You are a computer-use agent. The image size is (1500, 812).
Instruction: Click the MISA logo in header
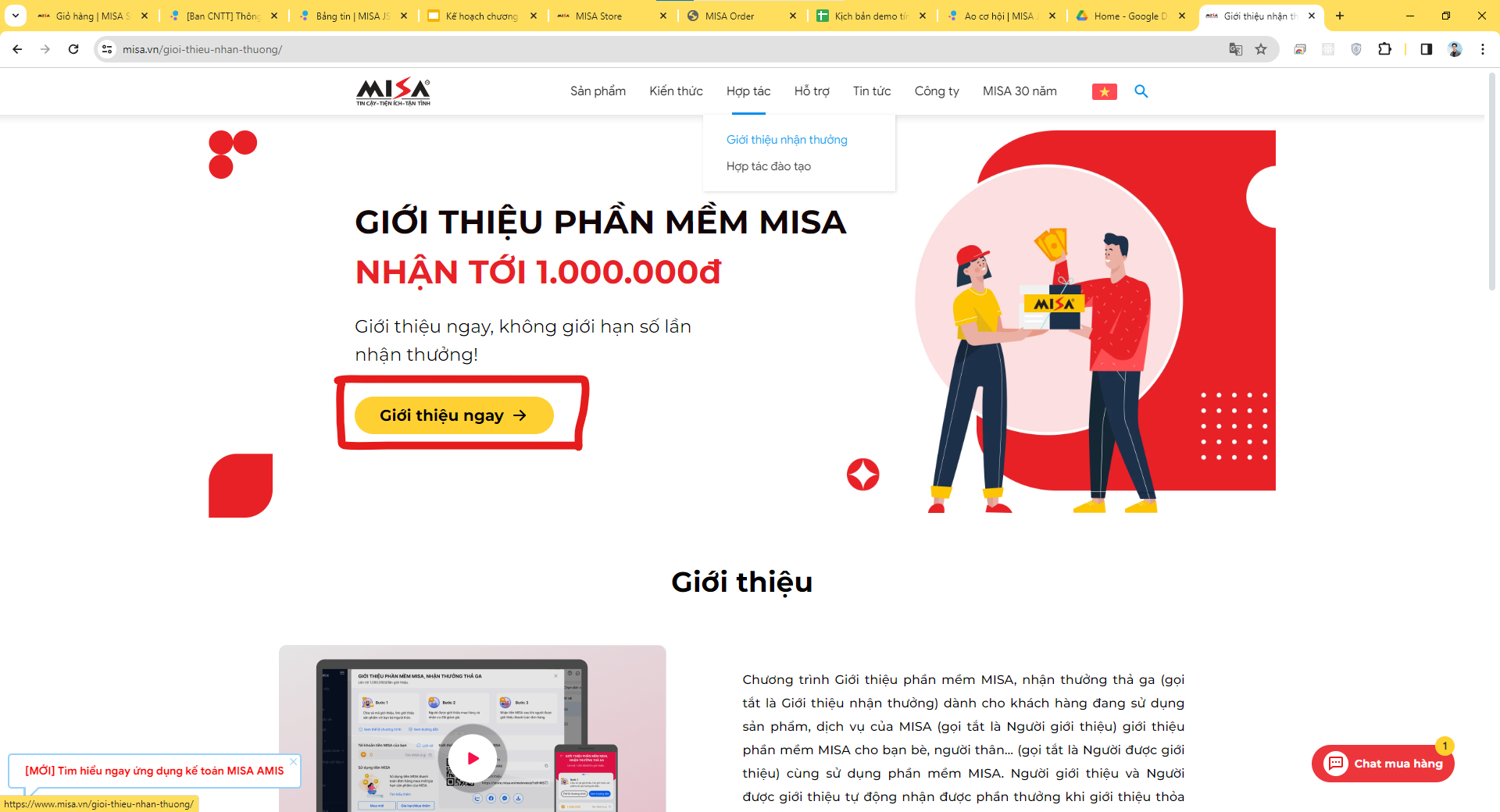tap(393, 91)
